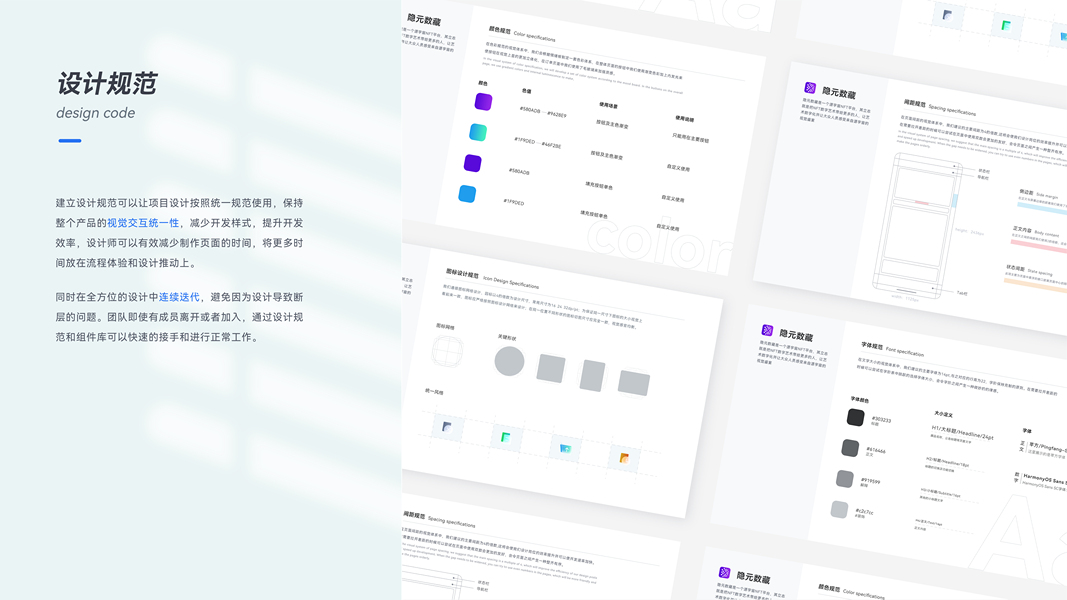
Task: Click the orange document icon under 统一风格
Action: (x=624, y=459)
